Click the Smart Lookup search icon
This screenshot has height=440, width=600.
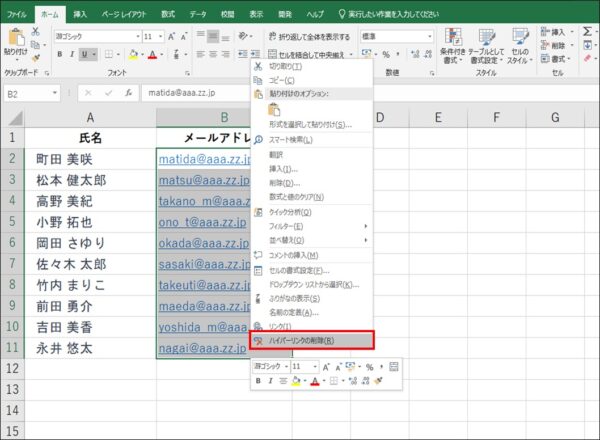[x=258, y=139]
